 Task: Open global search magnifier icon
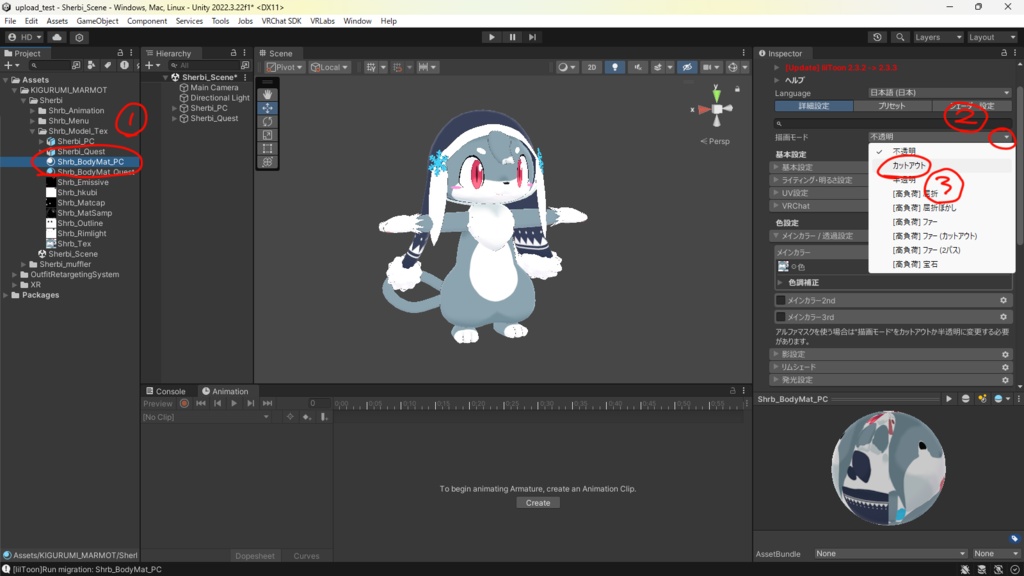pos(900,37)
